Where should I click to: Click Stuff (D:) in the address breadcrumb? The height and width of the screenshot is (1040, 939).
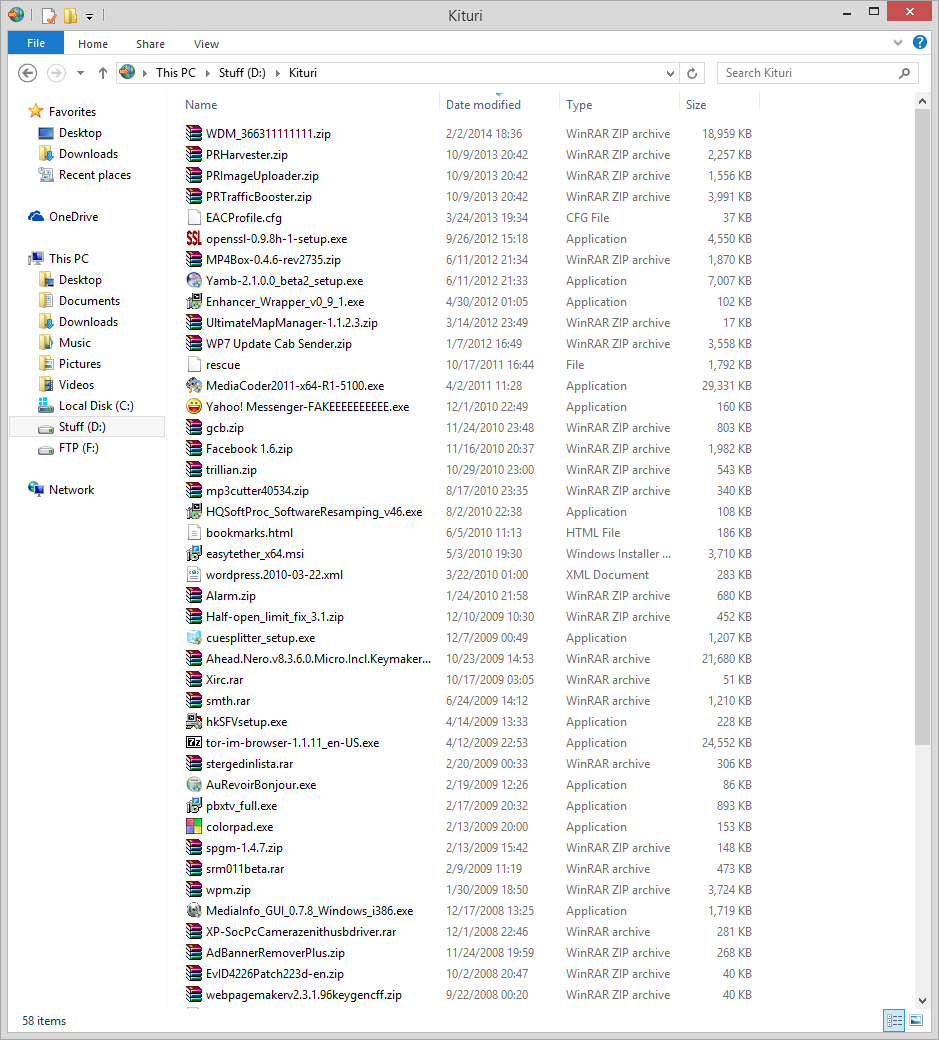242,73
